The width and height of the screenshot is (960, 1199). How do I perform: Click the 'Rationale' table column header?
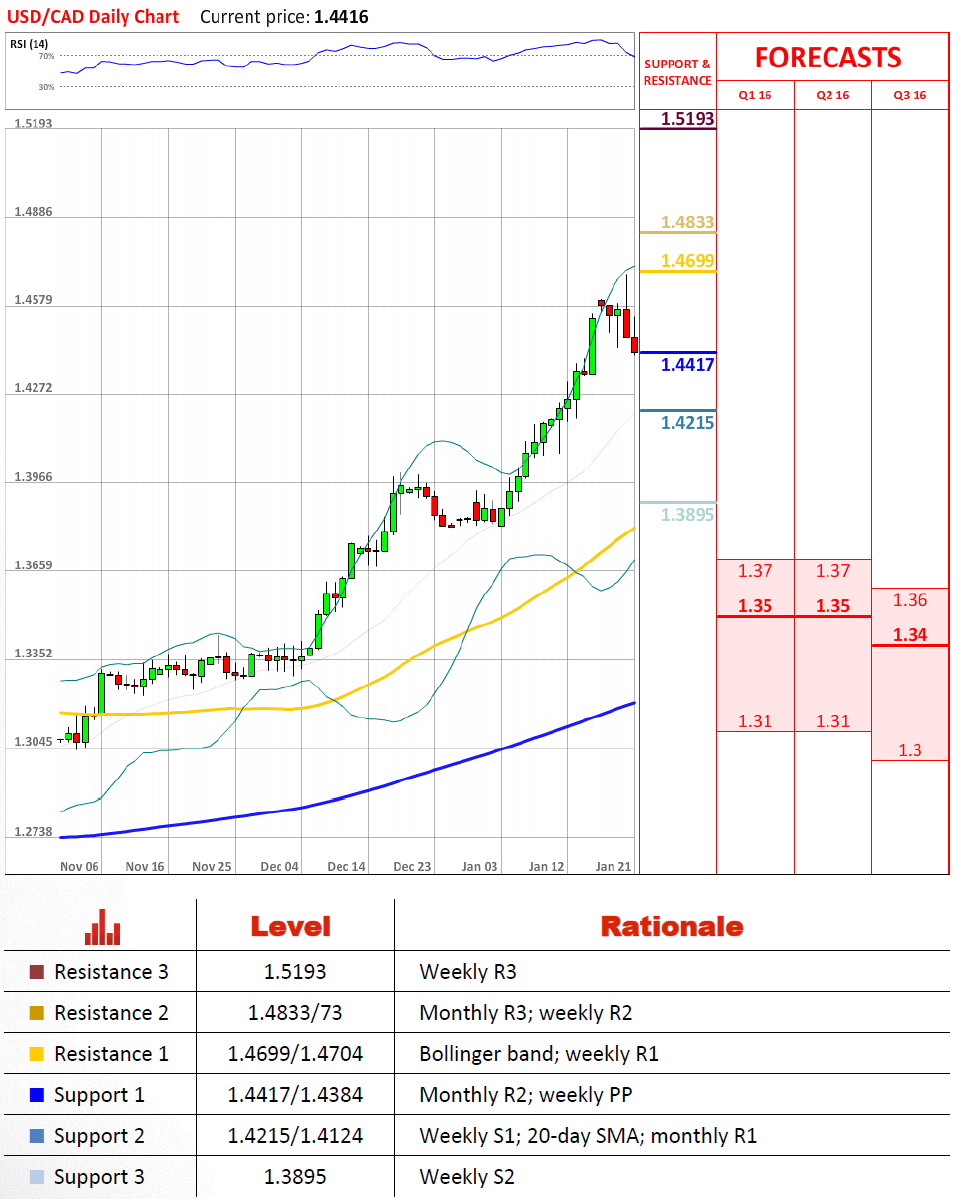click(672, 927)
